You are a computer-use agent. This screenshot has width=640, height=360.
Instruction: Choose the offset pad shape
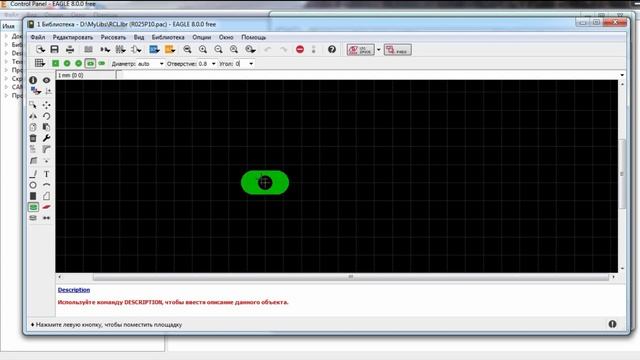tap(102, 63)
